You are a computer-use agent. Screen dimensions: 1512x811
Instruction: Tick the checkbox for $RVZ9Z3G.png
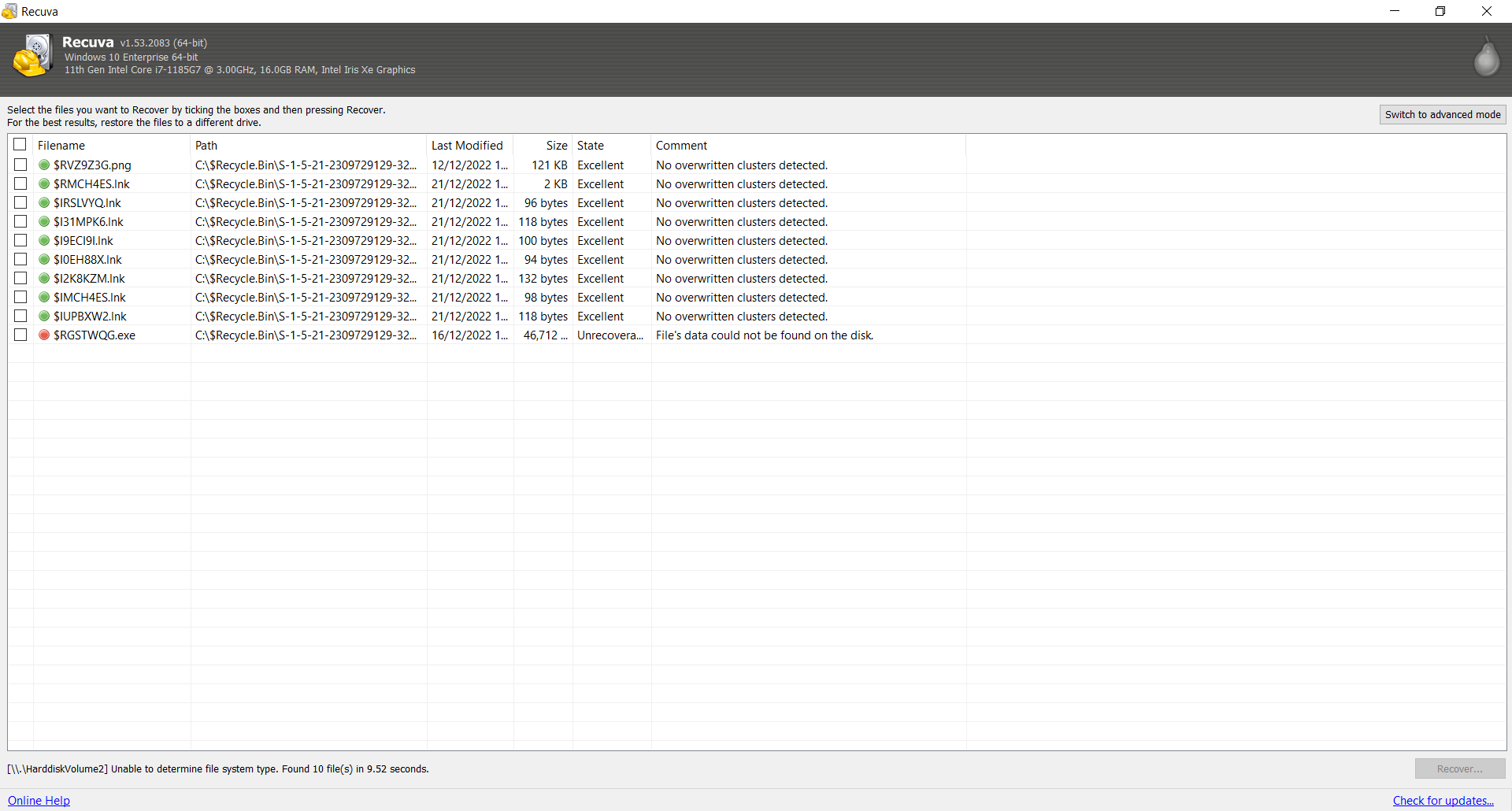(x=20, y=165)
